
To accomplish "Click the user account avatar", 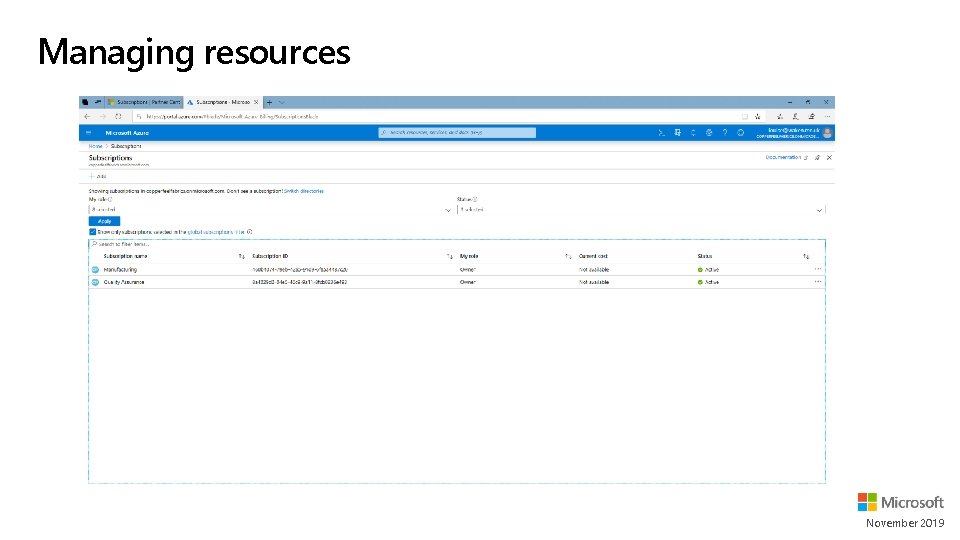I will [828, 133].
